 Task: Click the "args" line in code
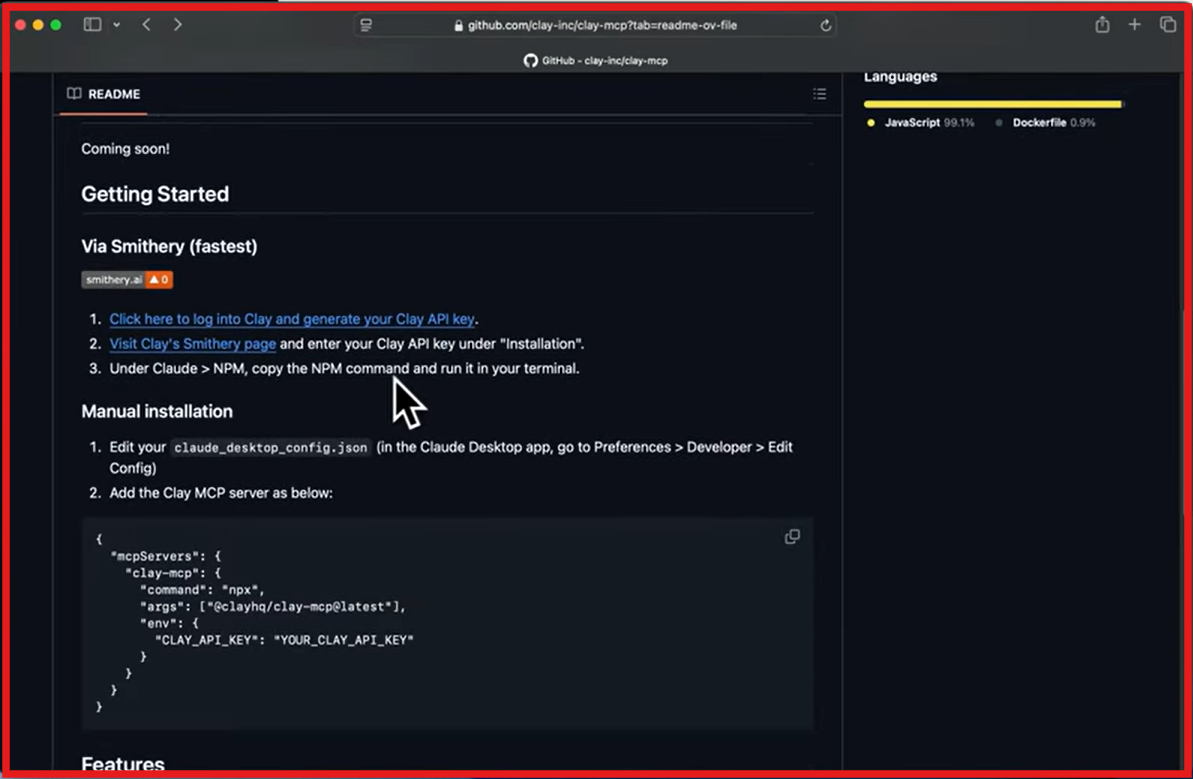[x=272, y=606]
